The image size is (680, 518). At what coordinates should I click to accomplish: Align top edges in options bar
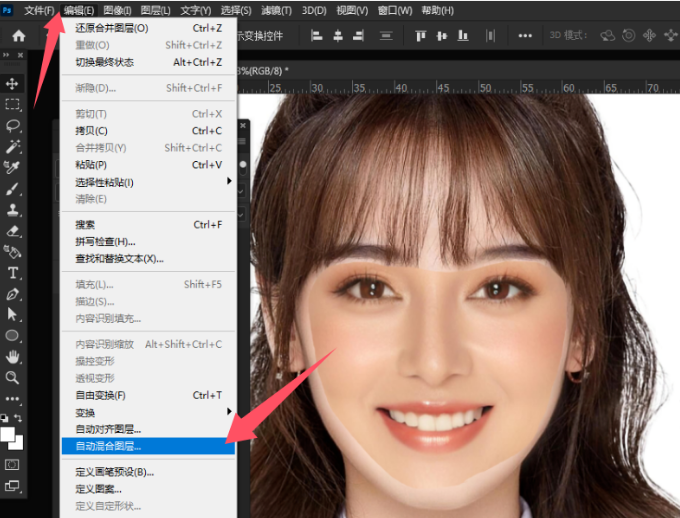(x=420, y=36)
